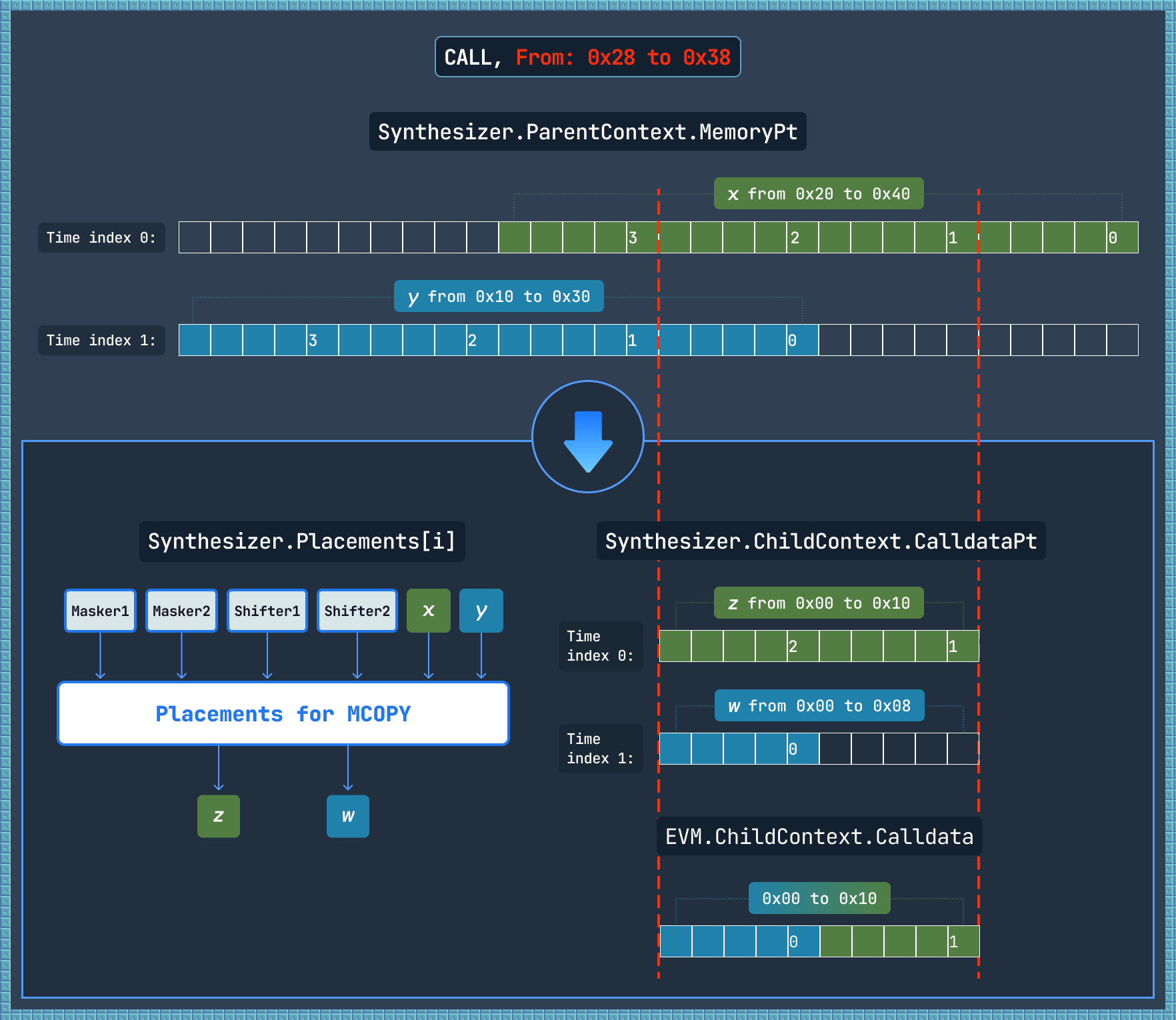The height and width of the screenshot is (1020, 1176).
Task: Click the 'y from 0x10 to 0x30' label
Action: point(499,297)
